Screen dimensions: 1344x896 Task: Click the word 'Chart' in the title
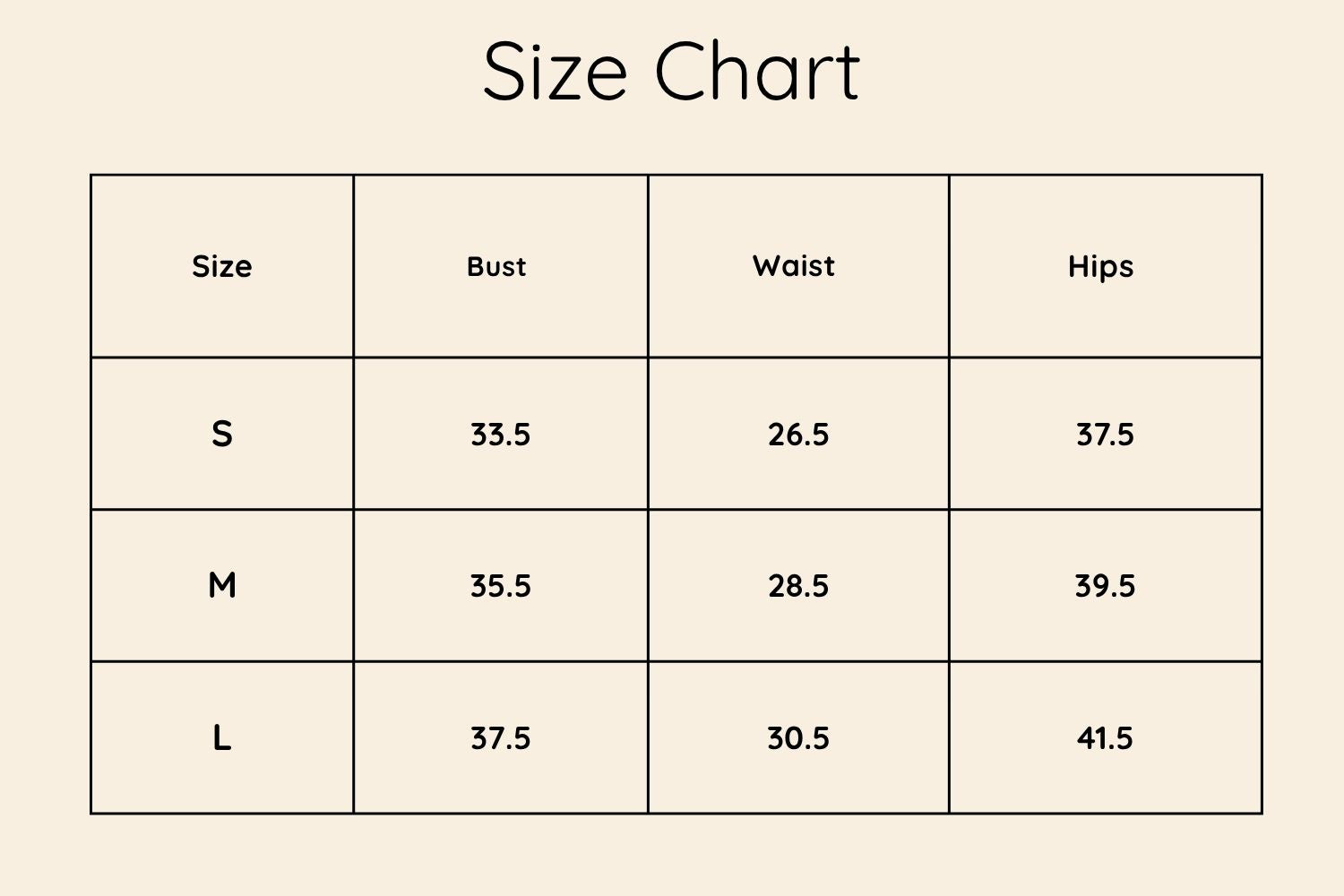click(757, 72)
